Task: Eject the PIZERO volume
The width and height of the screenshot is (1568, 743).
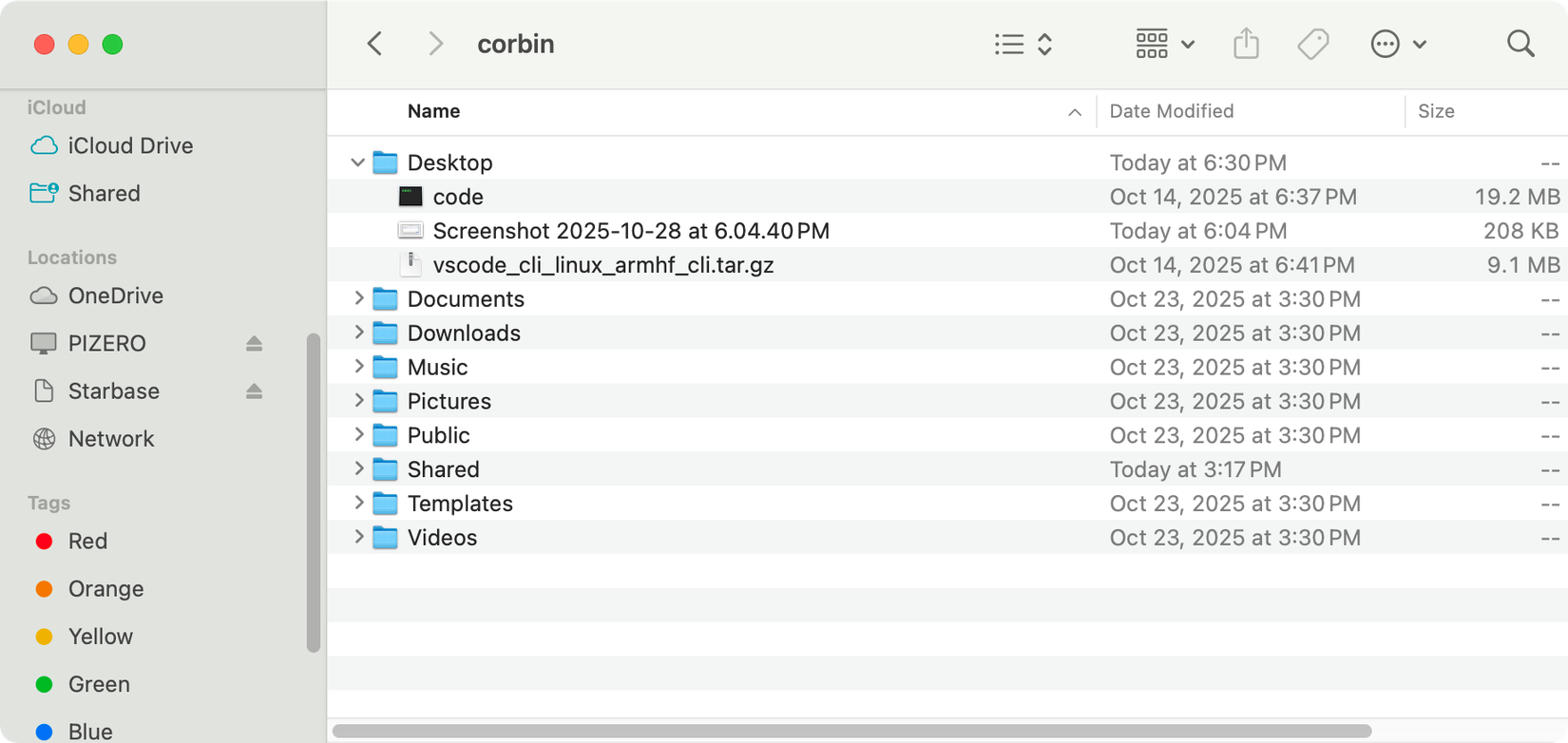Action: point(254,343)
